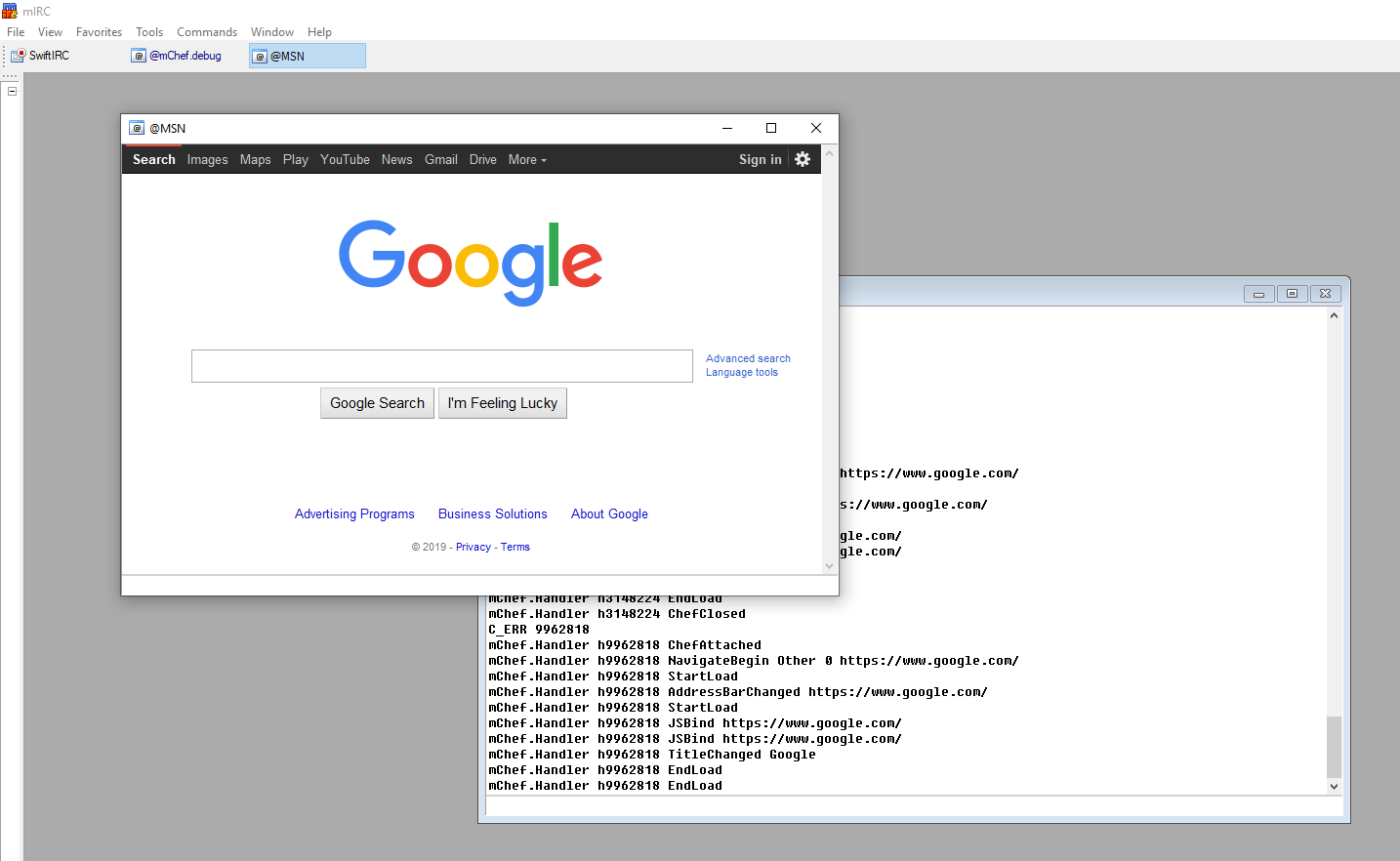Click the Language tools link
The width and height of the screenshot is (1400, 861).
point(742,372)
